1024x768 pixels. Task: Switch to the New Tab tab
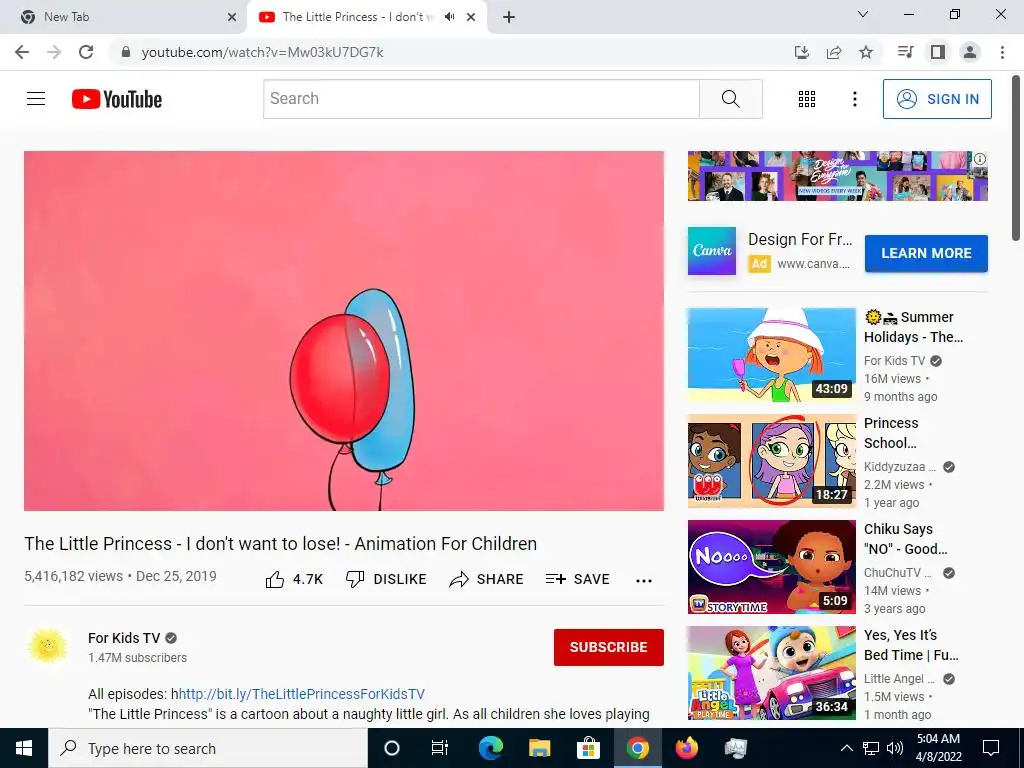coord(123,17)
